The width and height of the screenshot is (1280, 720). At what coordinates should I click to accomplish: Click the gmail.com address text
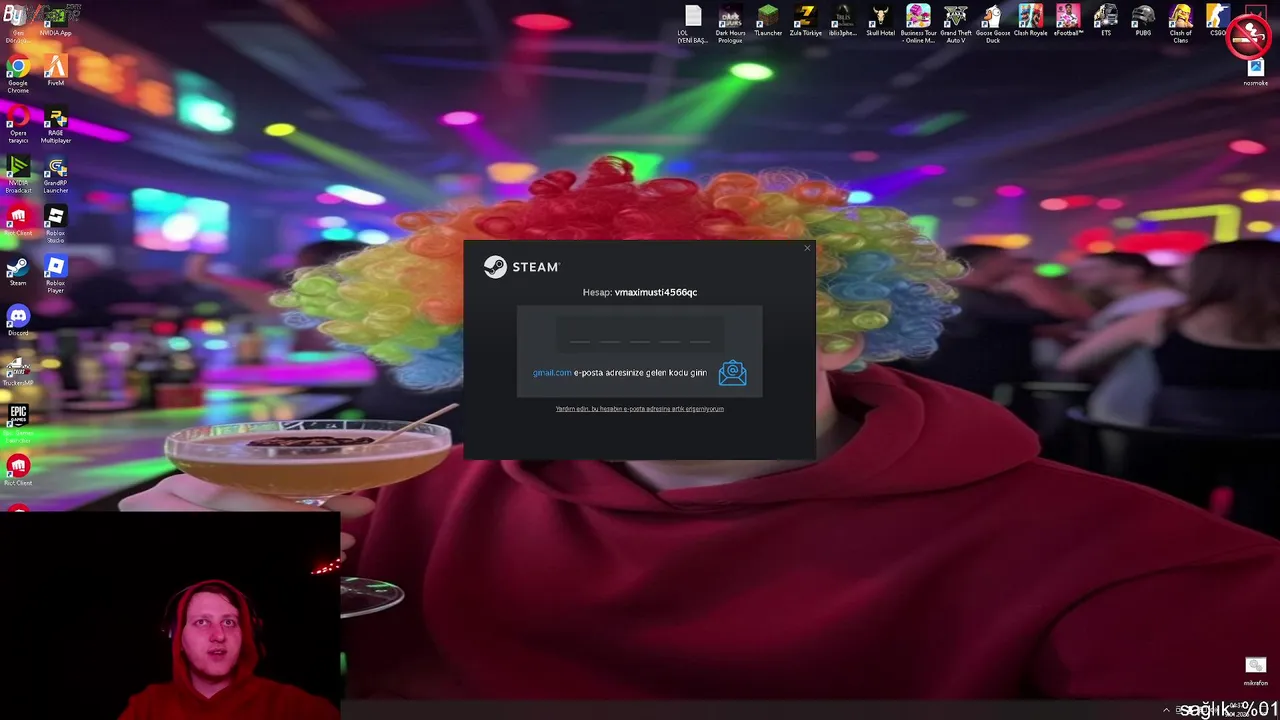(x=552, y=373)
